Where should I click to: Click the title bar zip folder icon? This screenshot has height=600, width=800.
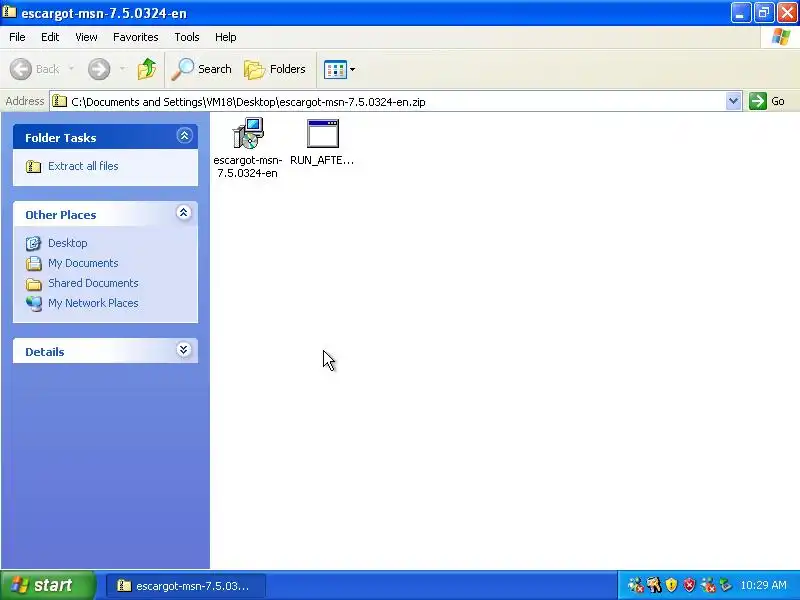9,11
